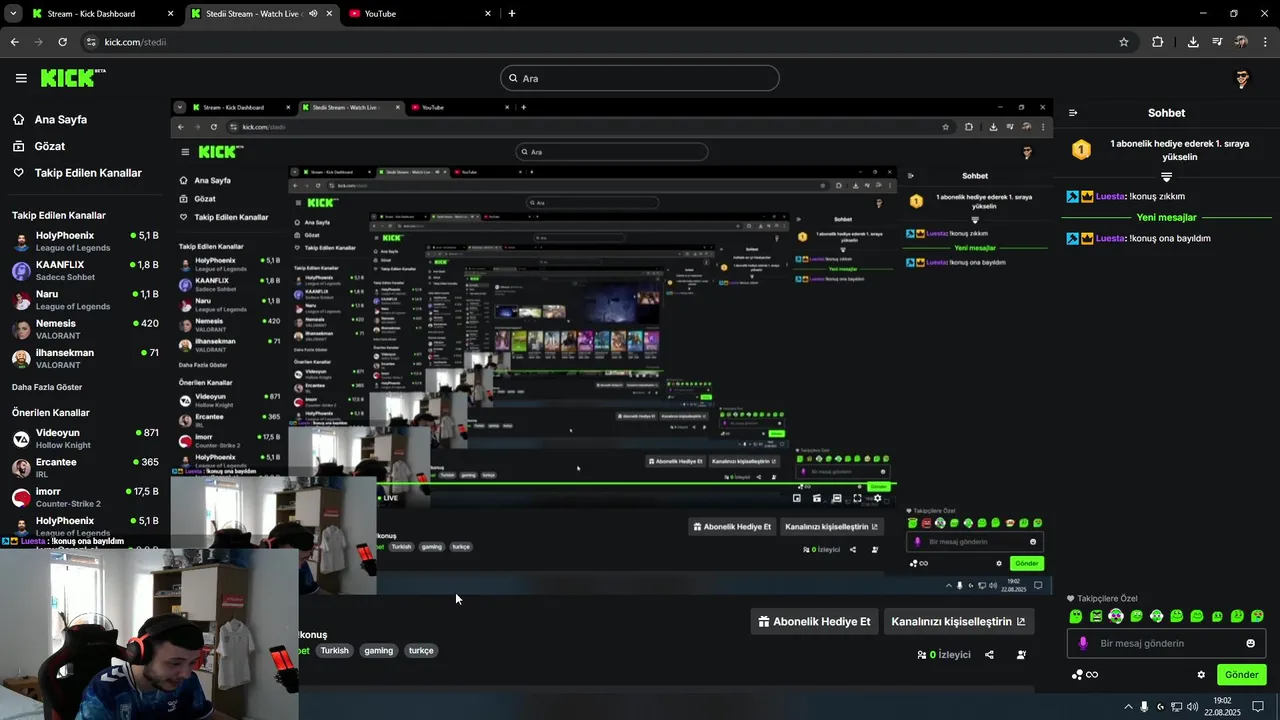The image size is (1280, 720).
Task: Open Chrome three-dot menu
Action: coord(1266,42)
